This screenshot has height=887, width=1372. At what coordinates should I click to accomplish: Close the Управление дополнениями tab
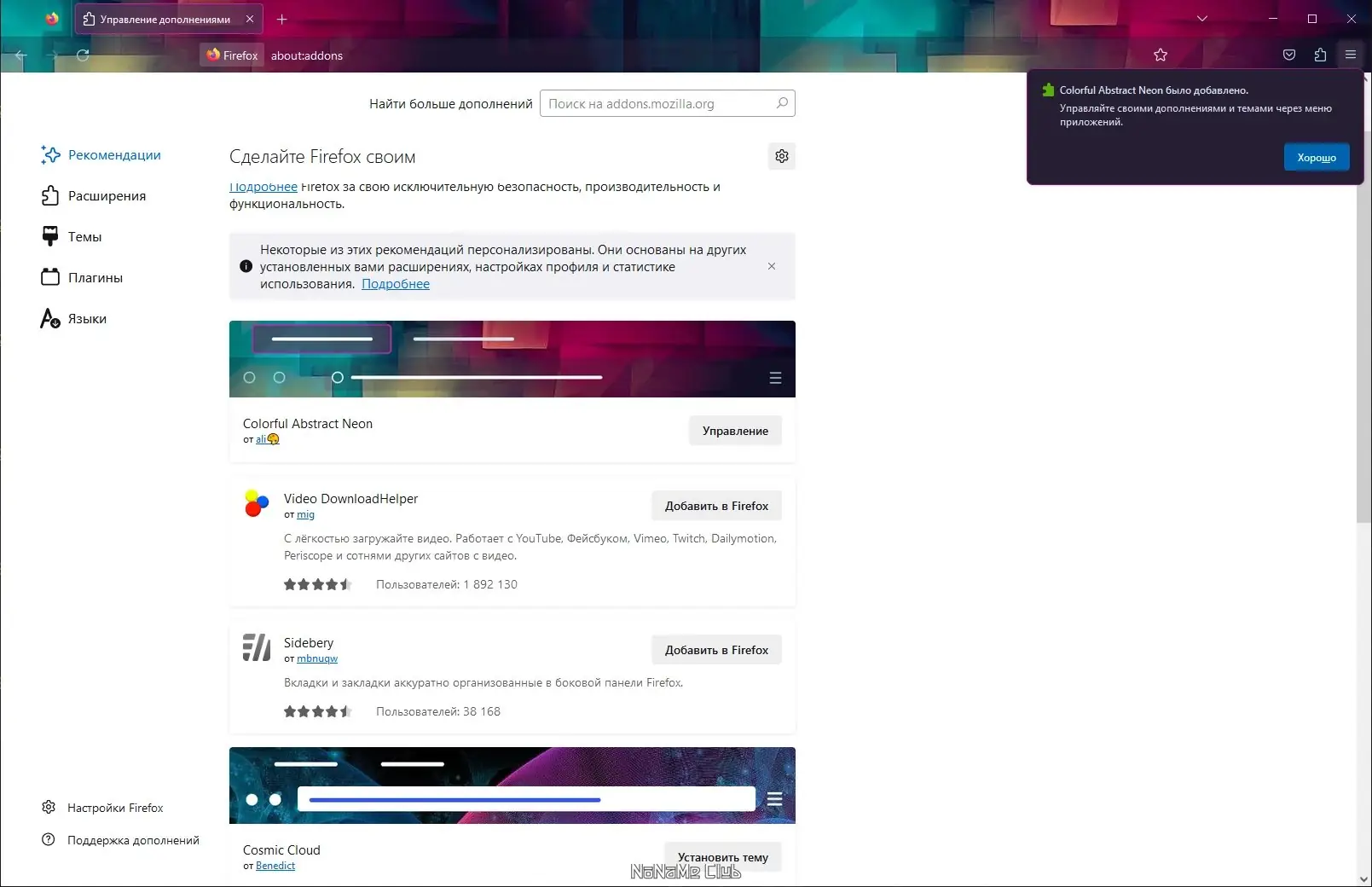tap(250, 19)
